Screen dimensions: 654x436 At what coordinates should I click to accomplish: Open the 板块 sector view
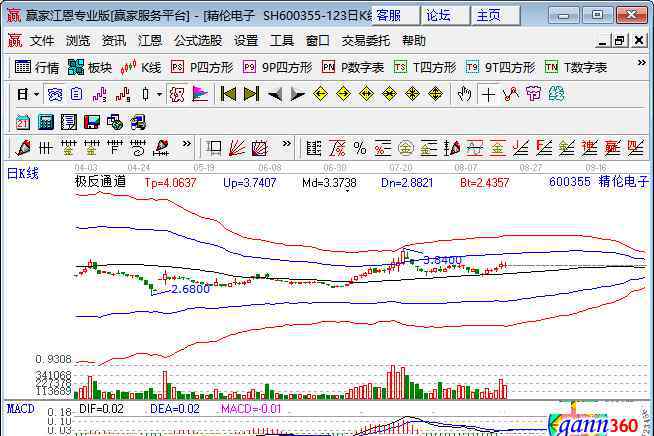coord(90,67)
